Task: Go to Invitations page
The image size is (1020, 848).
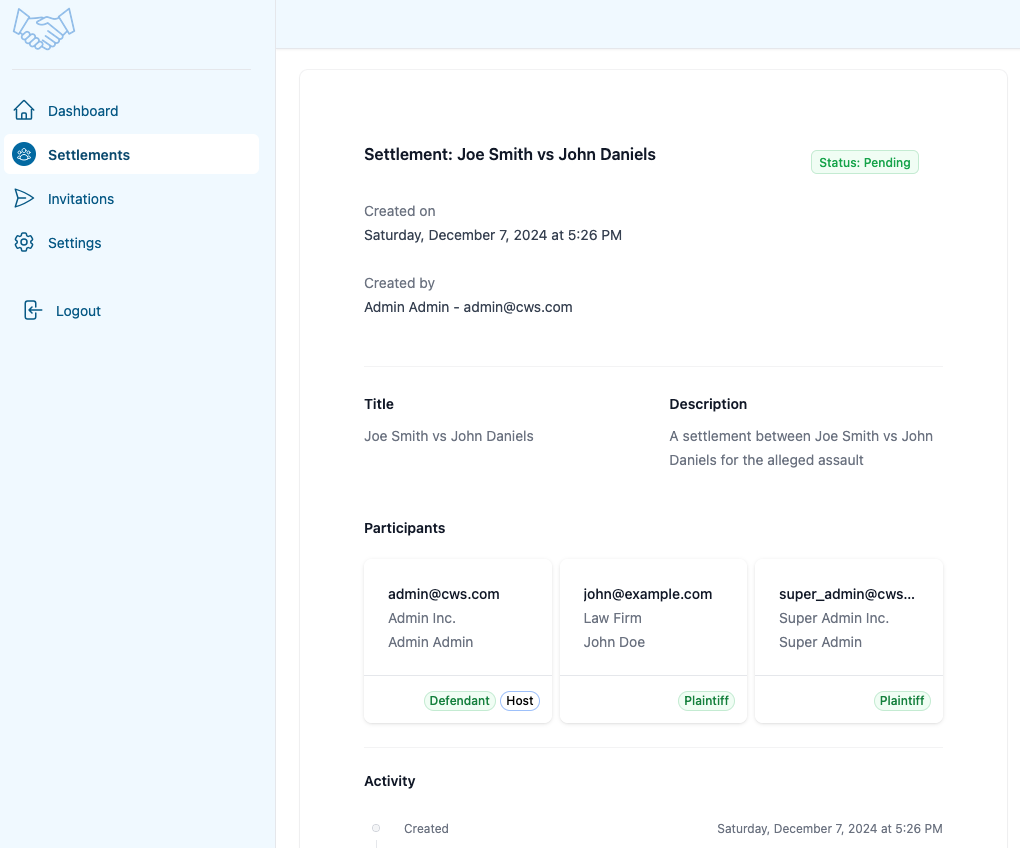Action: pyautogui.click(x=81, y=199)
